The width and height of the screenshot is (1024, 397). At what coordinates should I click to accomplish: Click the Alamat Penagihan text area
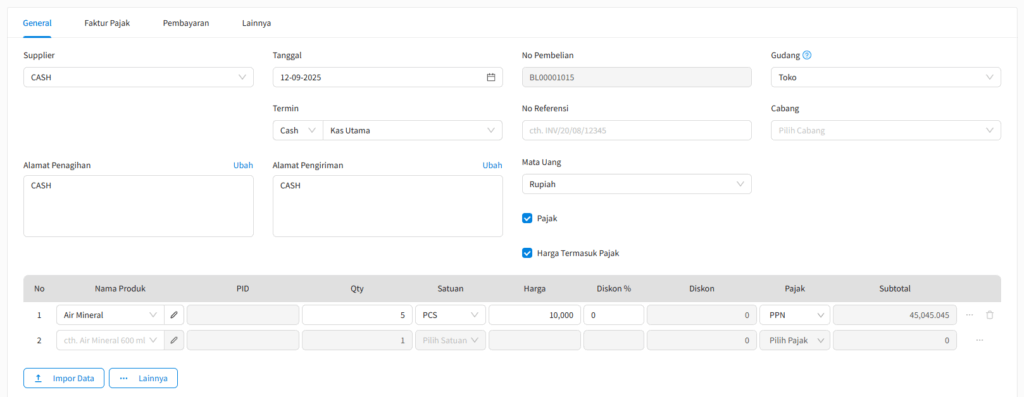tap(138, 206)
